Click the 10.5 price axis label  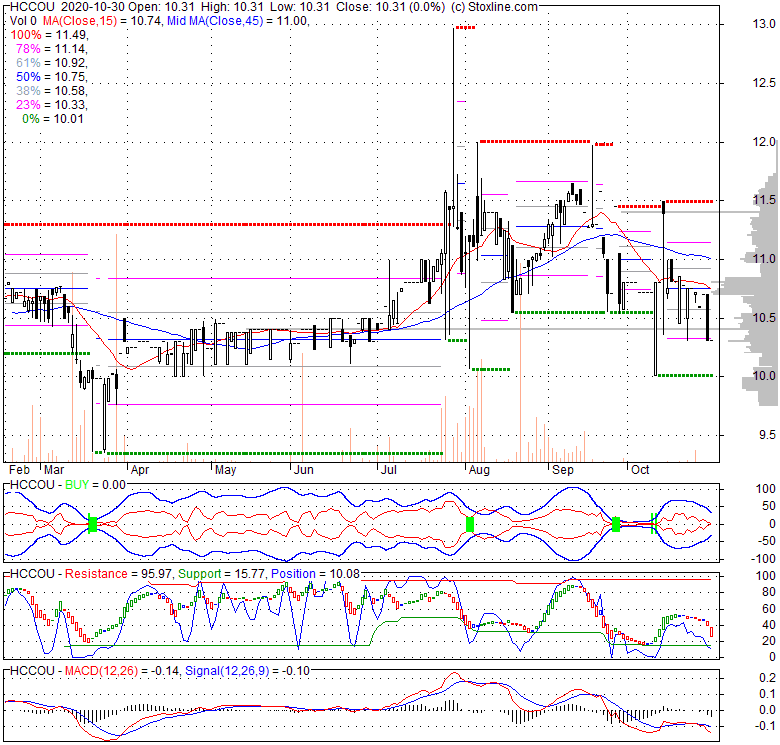(764, 318)
